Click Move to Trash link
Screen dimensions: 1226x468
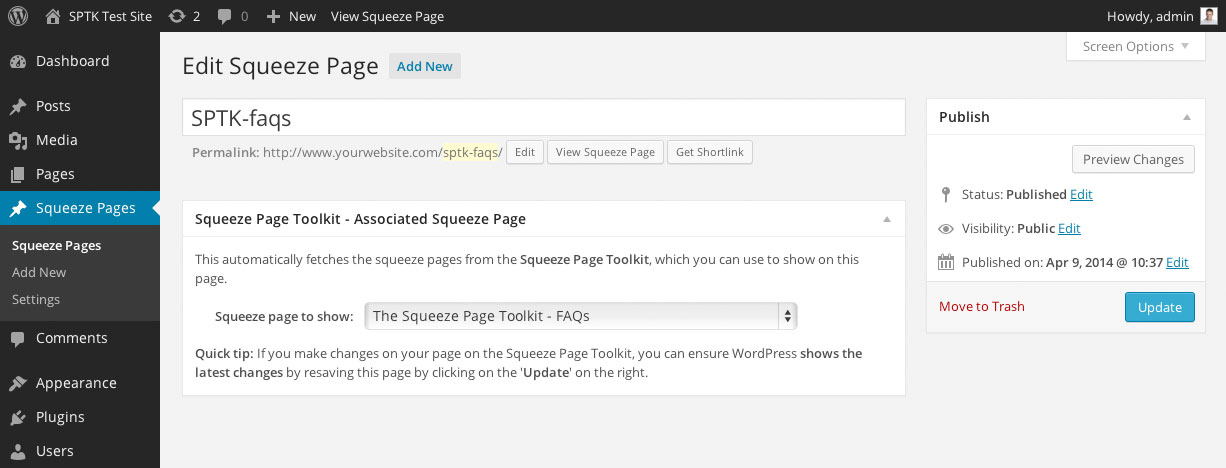coord(982,306)
